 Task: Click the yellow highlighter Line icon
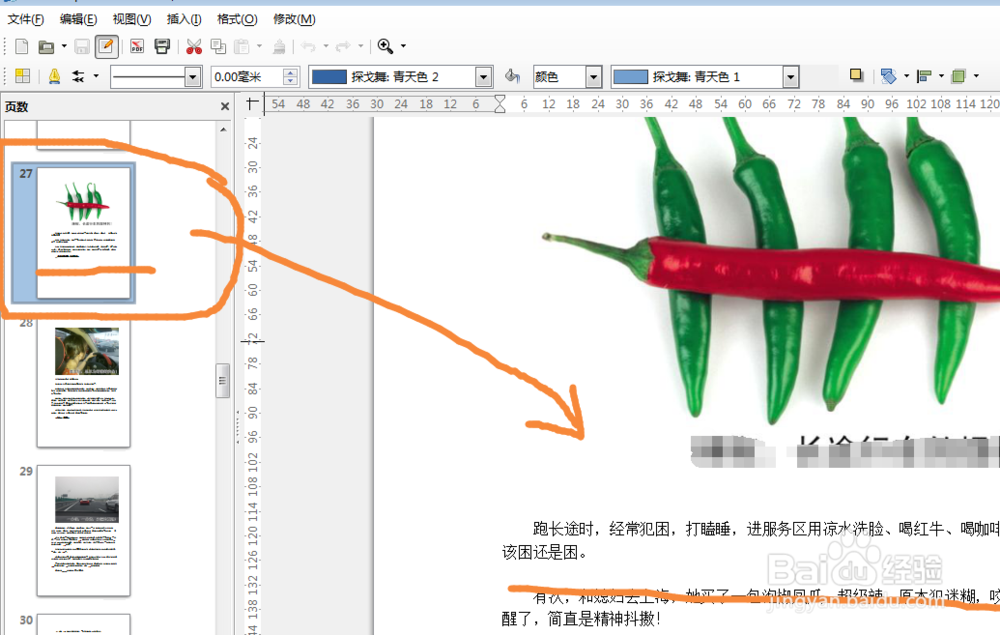tap(54, 77)
